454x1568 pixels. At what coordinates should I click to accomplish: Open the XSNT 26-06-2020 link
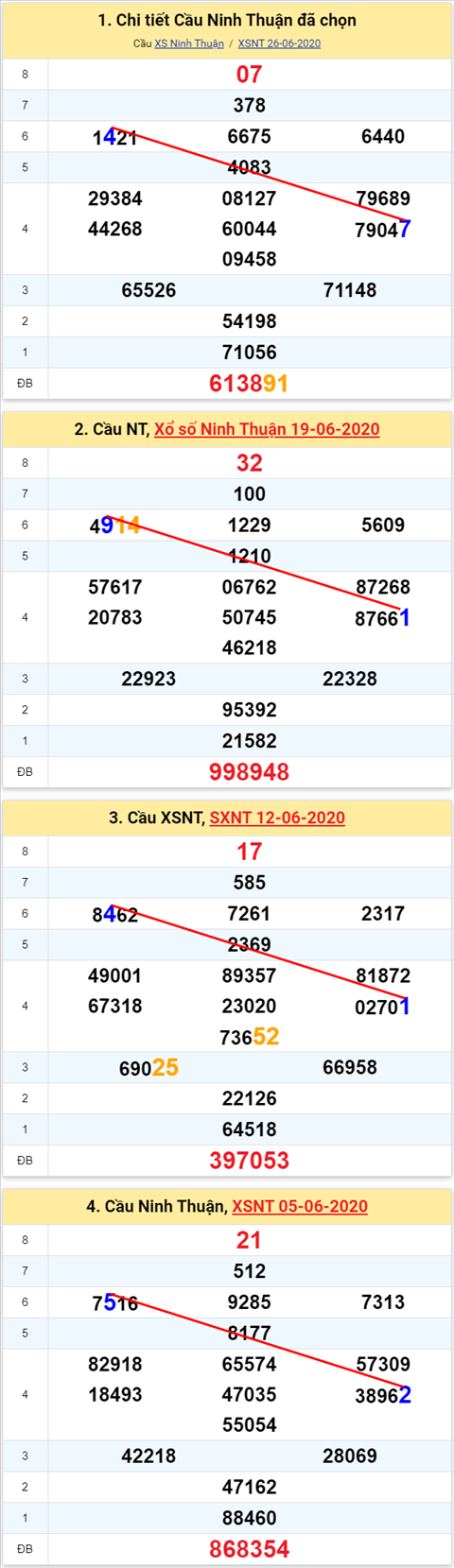[279, 43]
